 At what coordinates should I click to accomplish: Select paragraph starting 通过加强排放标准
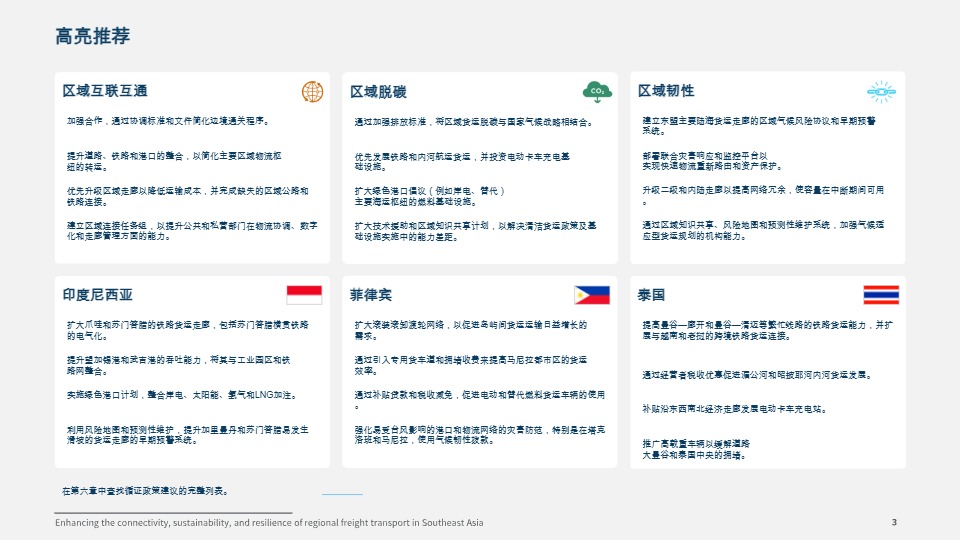[473, 122]
